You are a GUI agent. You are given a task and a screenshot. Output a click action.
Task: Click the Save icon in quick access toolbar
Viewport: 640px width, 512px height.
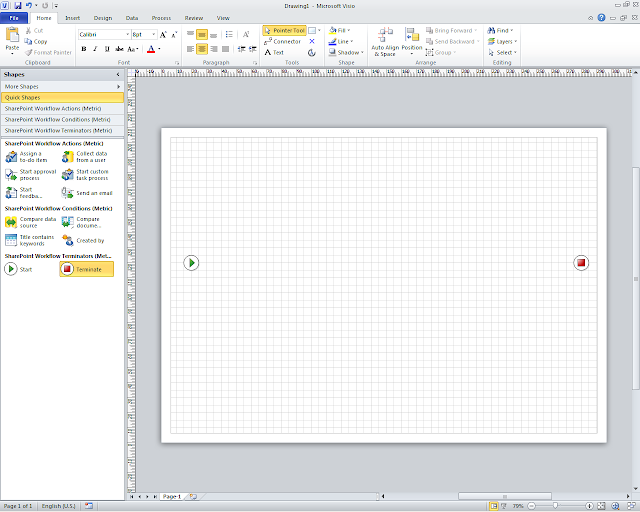click(18, 6)
